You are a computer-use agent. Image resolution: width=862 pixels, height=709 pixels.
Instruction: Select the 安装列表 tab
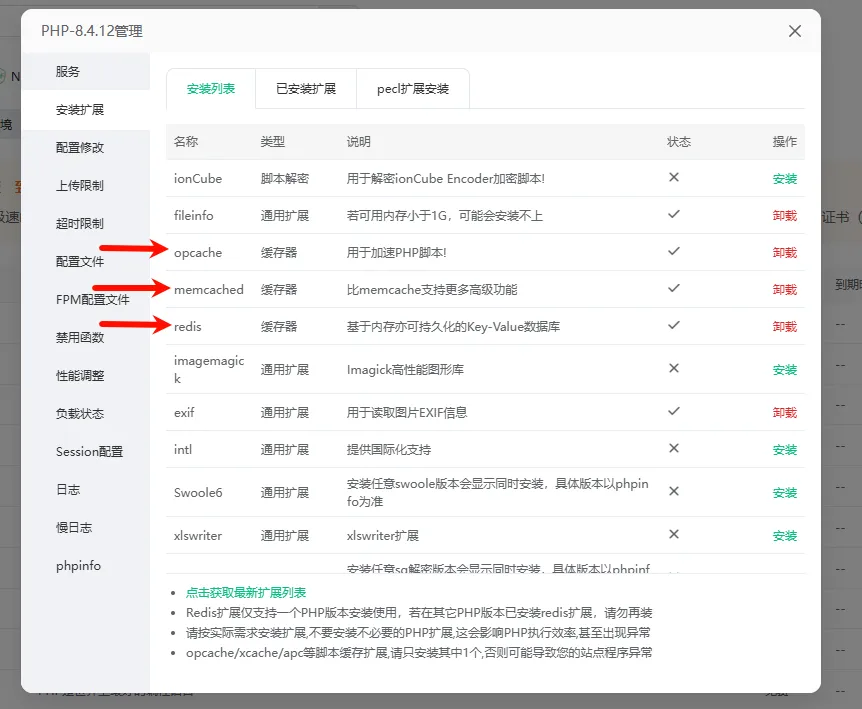click(211, 89)
